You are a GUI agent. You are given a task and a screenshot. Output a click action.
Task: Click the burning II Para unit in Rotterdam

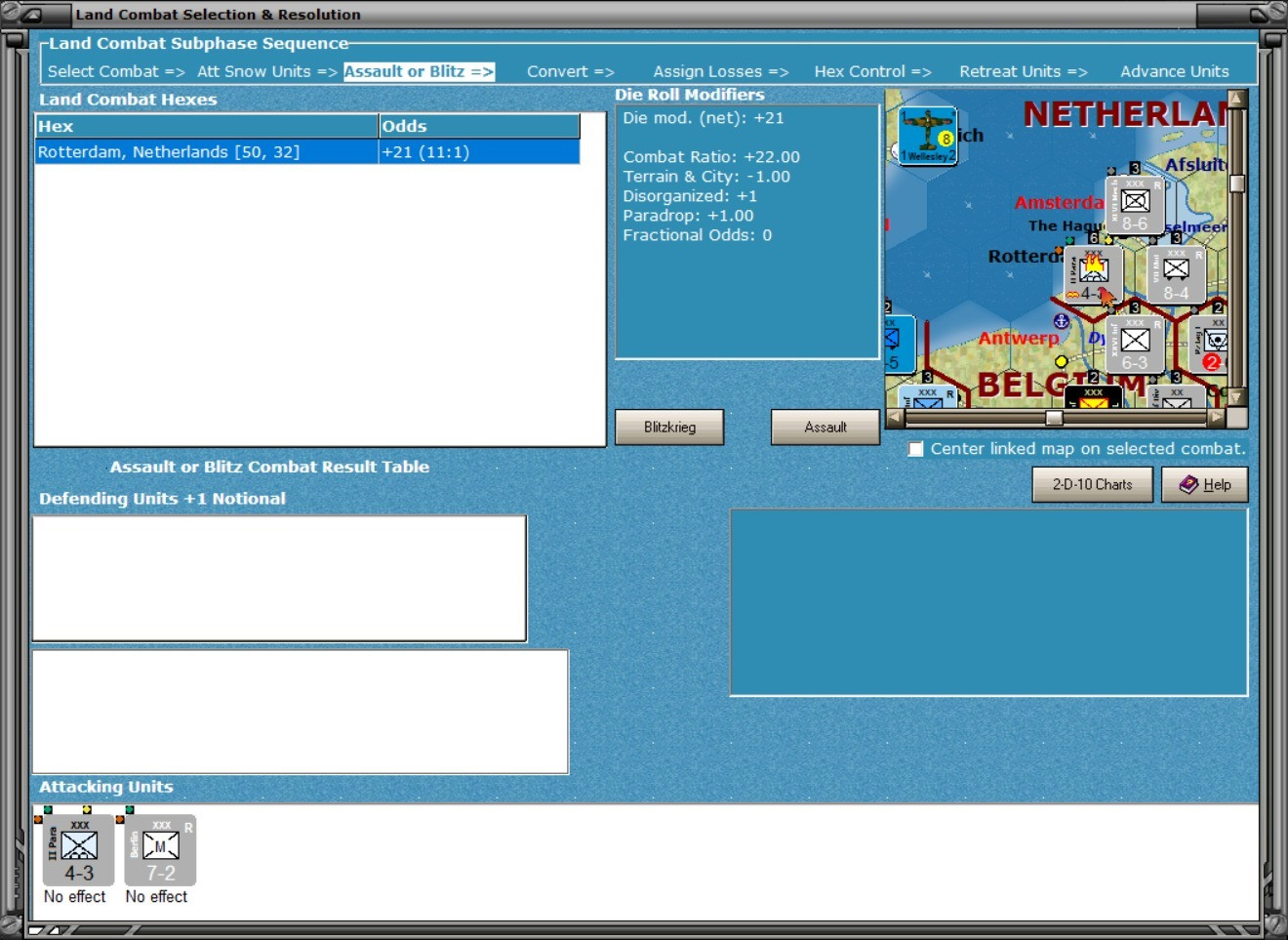click(1093, 274)
